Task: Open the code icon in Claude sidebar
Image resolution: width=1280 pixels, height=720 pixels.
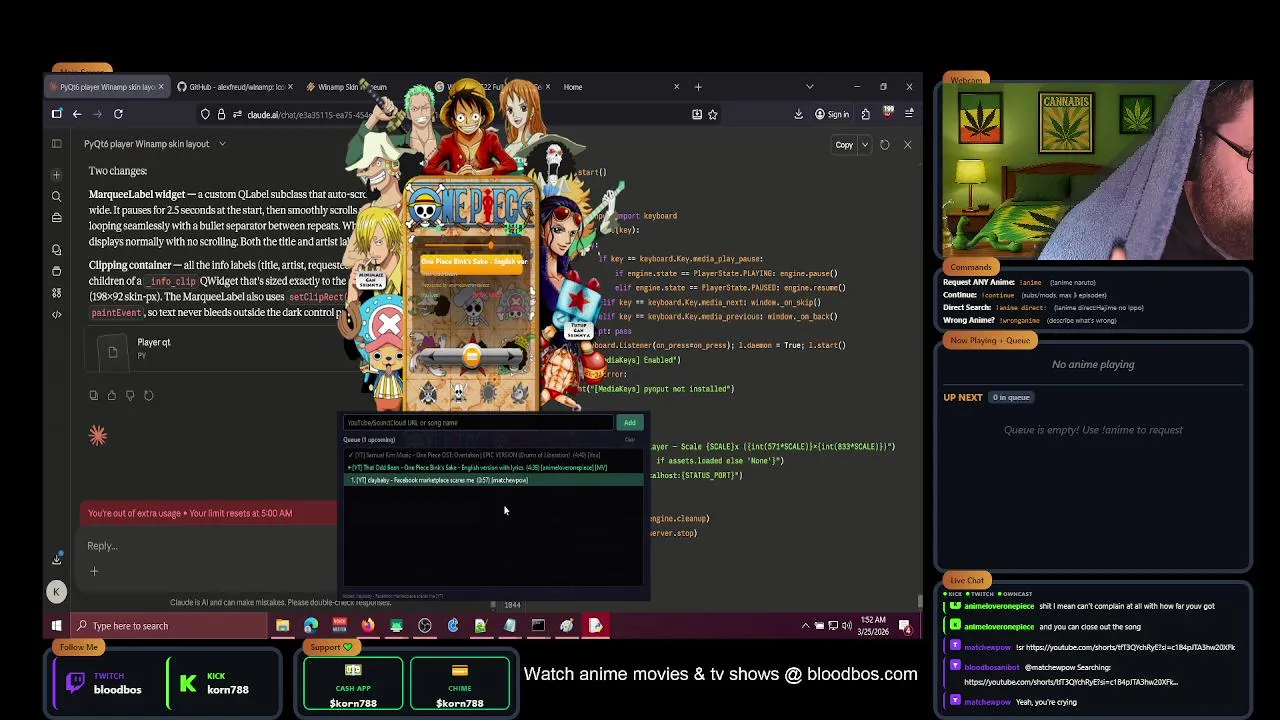Action: tap(57, 314)
